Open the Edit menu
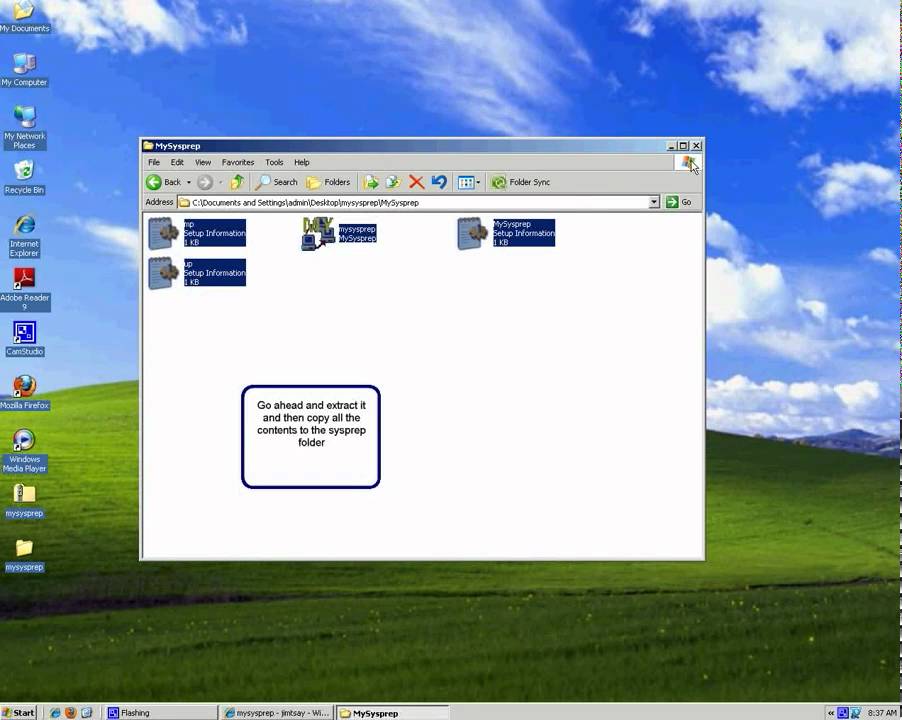The image size is (902, 720). 177,162
